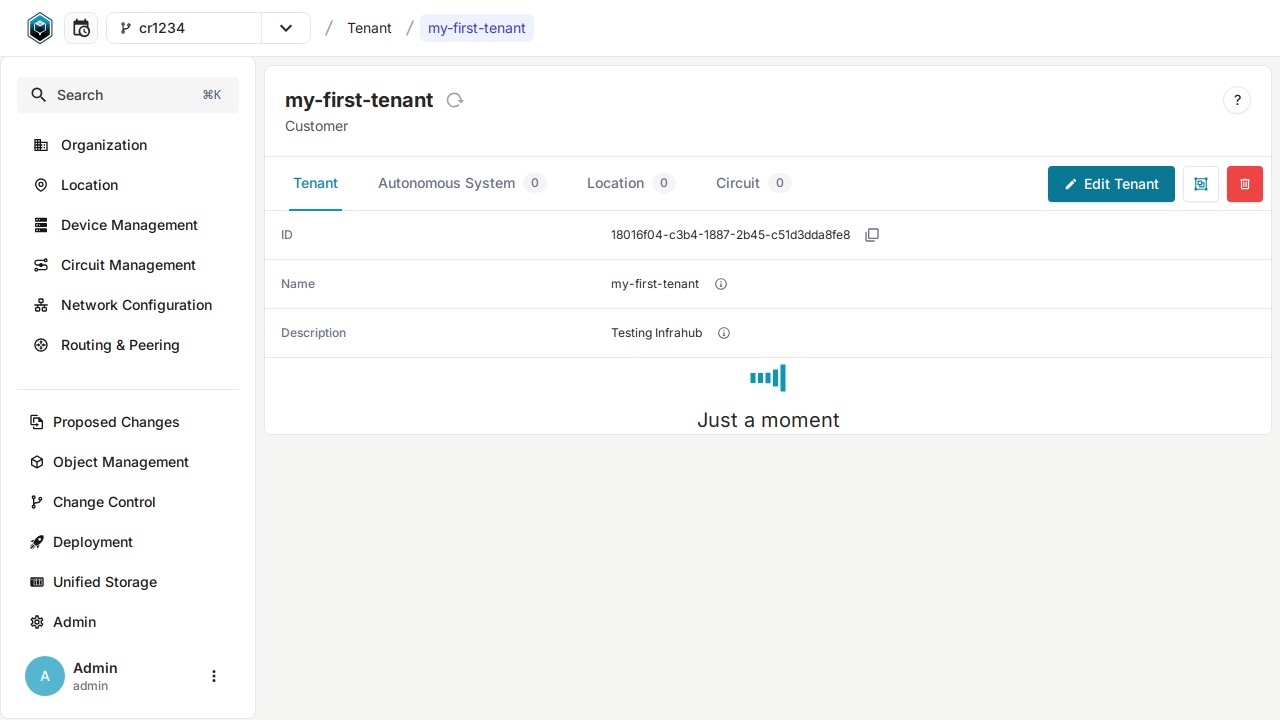Click the red trash icon to delete tenant
Screen dimensions: 1280x720
tap(1244, 184)
